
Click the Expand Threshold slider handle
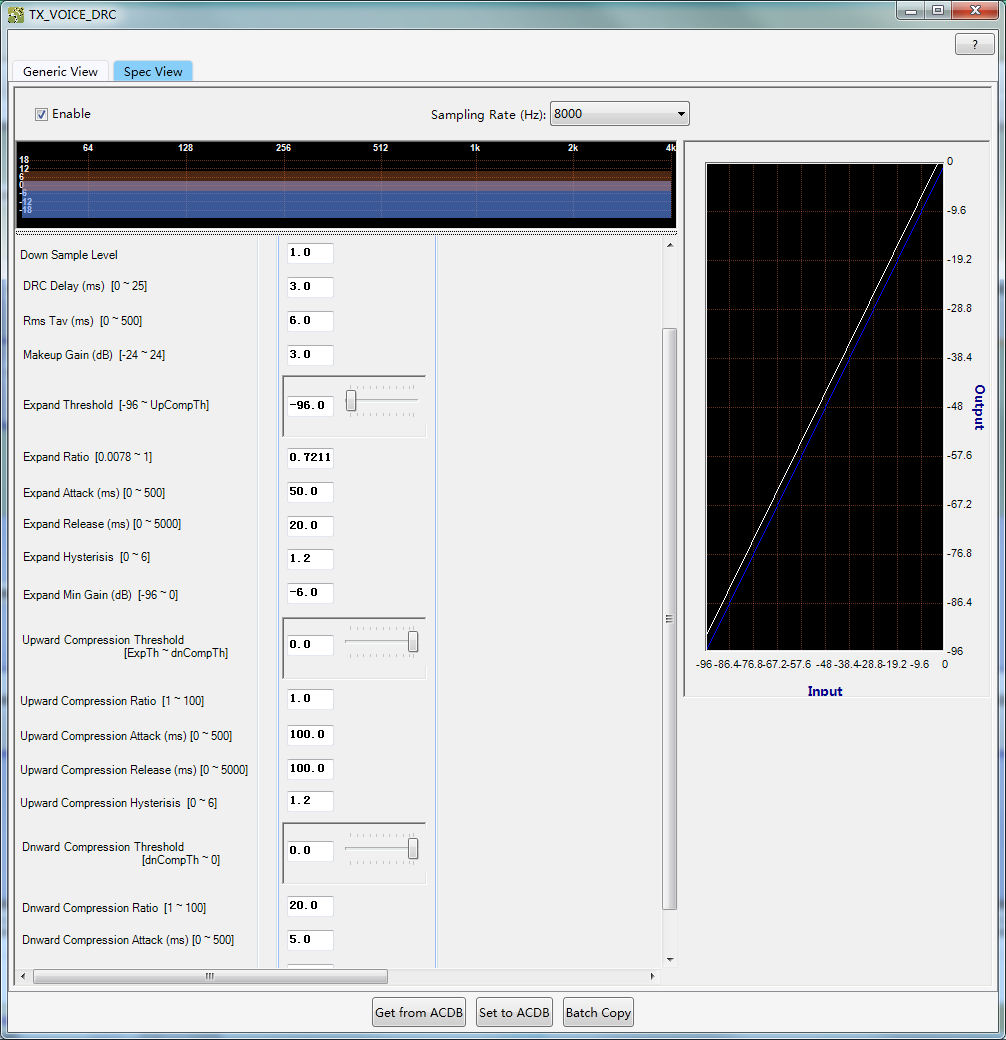point(351,401)
